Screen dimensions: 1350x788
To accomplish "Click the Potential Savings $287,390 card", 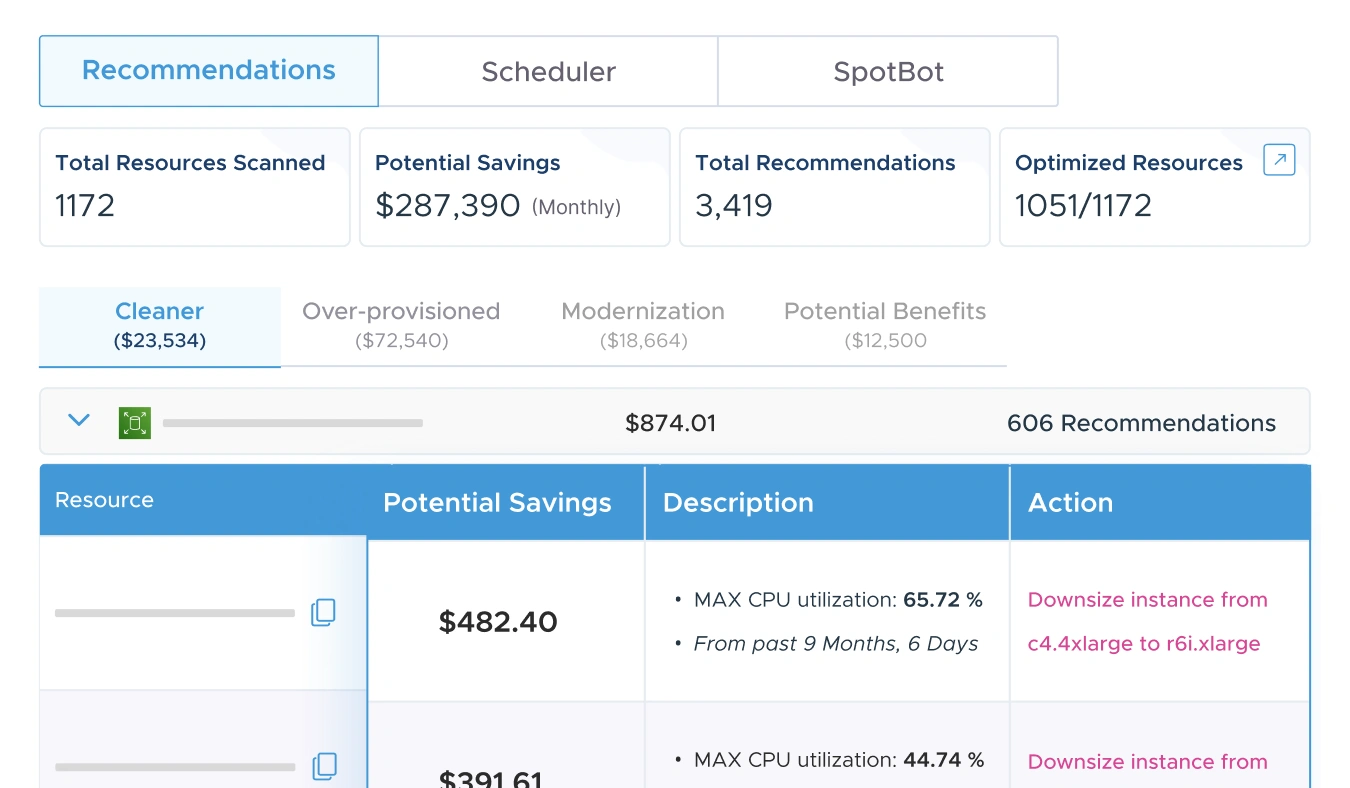I will 514,186.
